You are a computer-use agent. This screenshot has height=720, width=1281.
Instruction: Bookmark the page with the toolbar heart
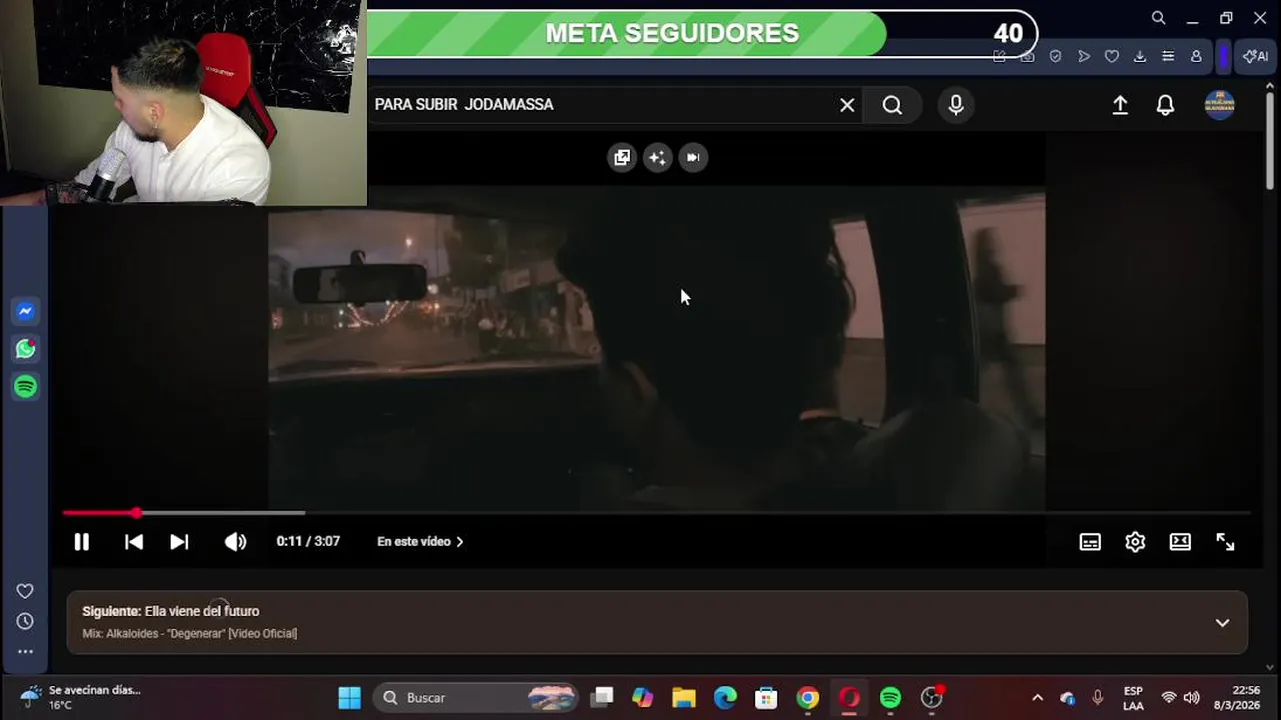(1111, 57)
